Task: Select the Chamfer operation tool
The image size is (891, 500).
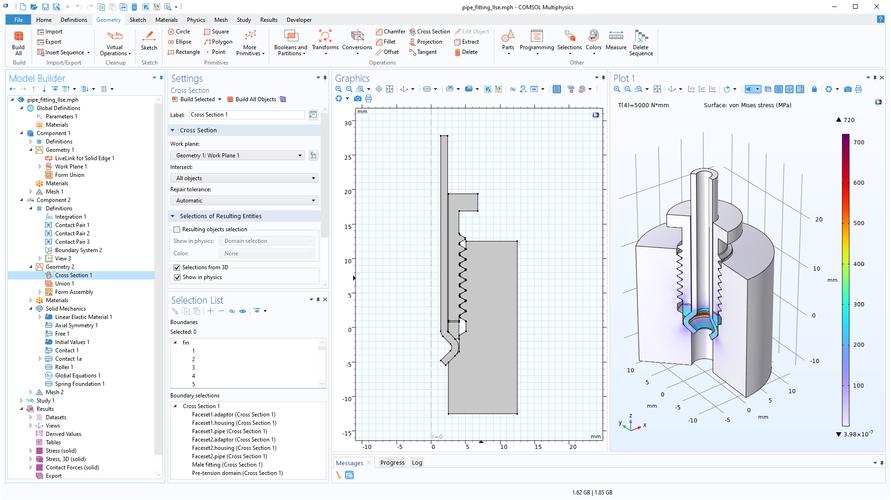Action: click(390, 31)
